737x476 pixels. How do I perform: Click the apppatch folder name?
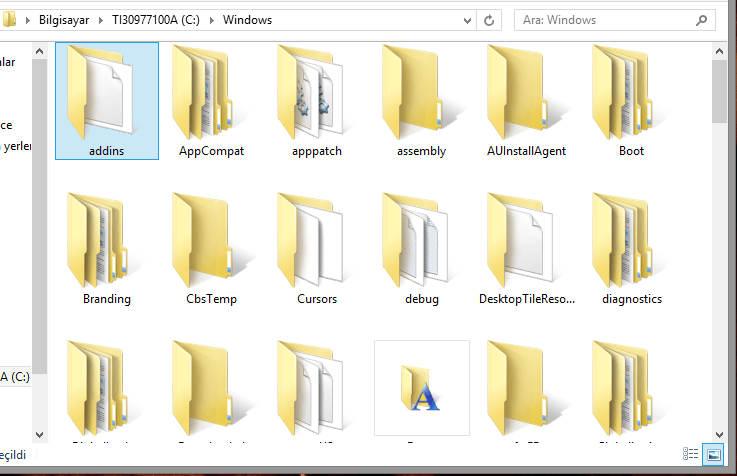click(x=317, y=151)
